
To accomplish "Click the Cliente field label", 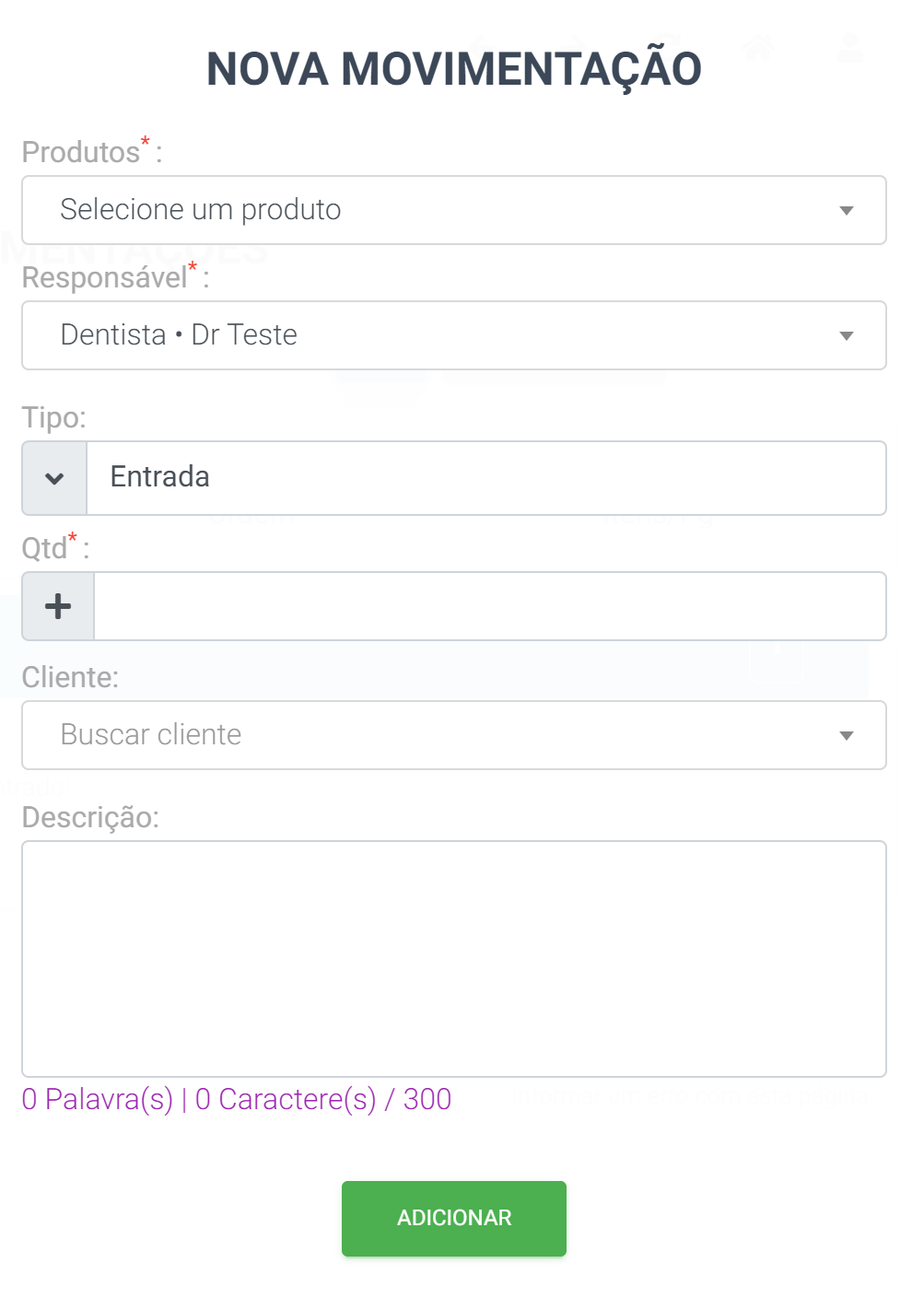I will [71, 677].
